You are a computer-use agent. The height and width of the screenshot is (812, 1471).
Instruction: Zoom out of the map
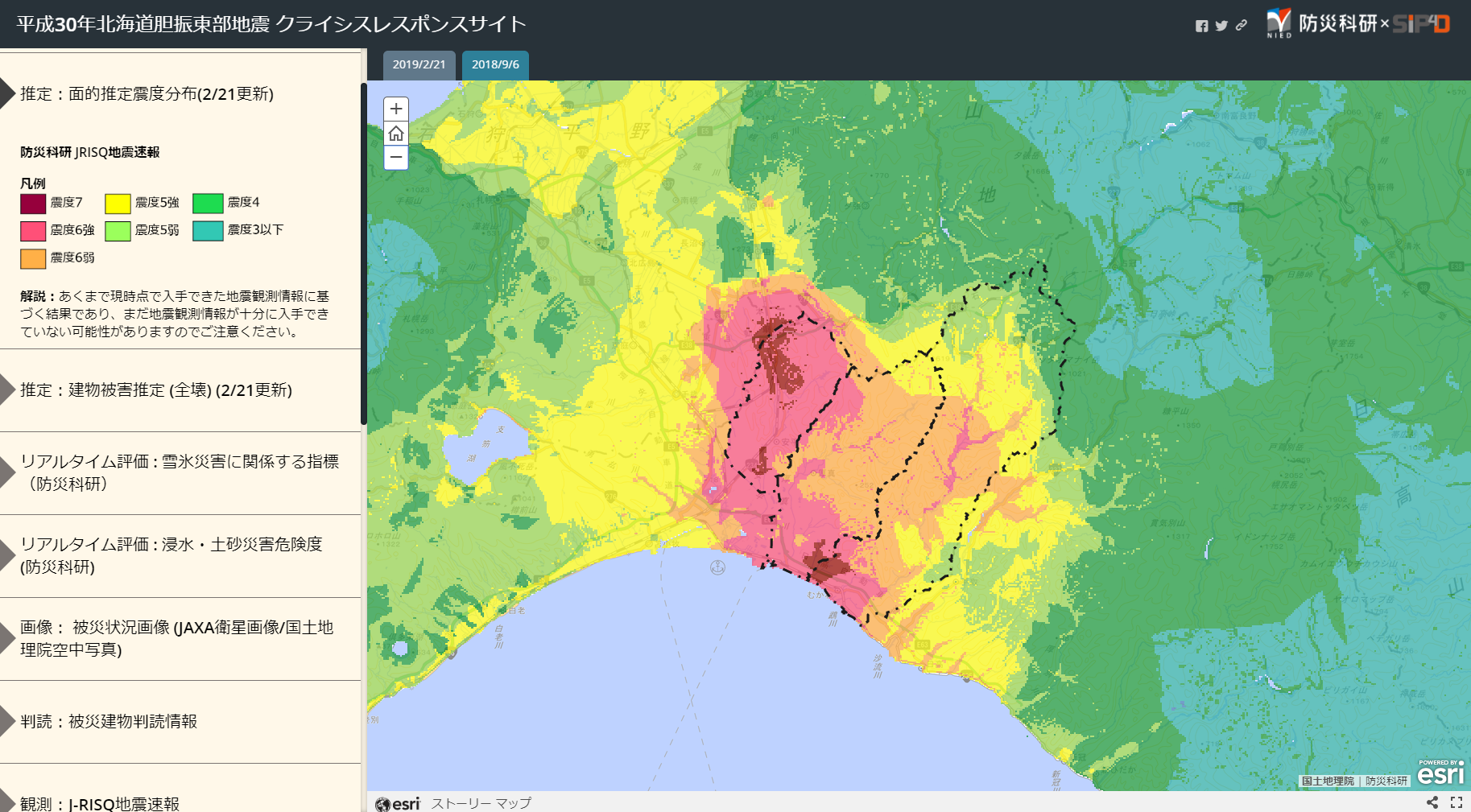[x=396, y=157]
